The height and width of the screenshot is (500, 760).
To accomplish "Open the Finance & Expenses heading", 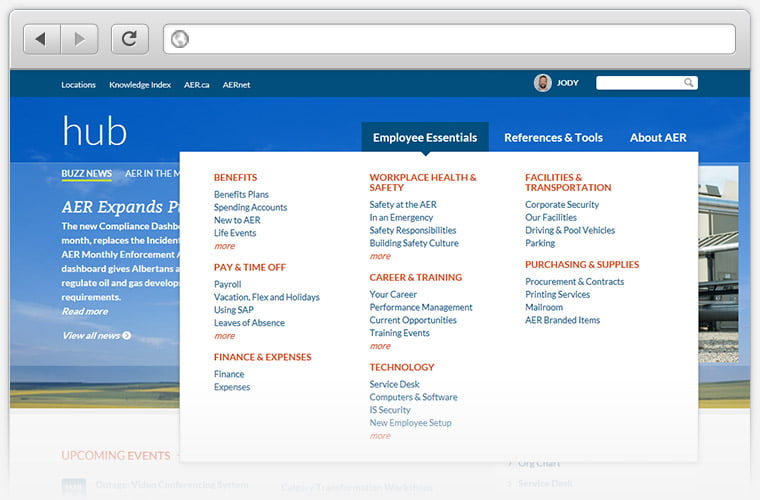I will [263, 357].
